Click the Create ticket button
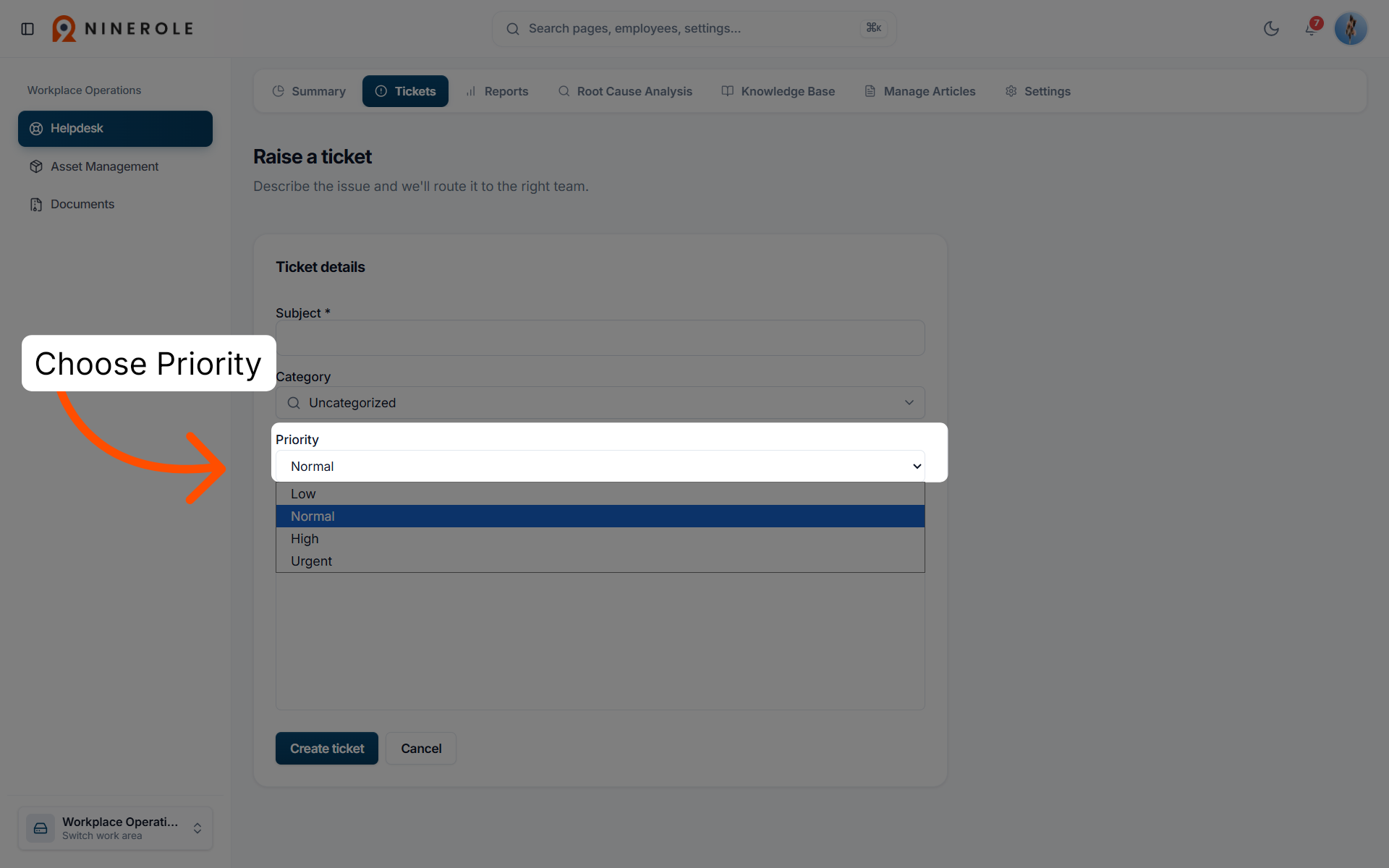This screenshot has height=868, width=1389. click(327, 749)
